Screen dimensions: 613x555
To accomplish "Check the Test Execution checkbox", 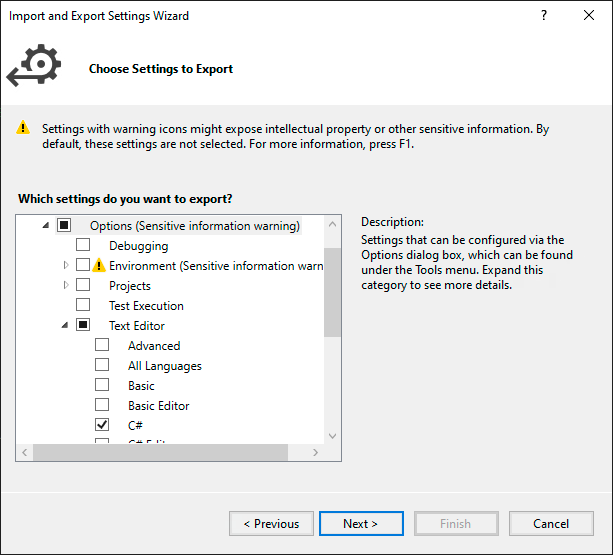I will point(83,304).
